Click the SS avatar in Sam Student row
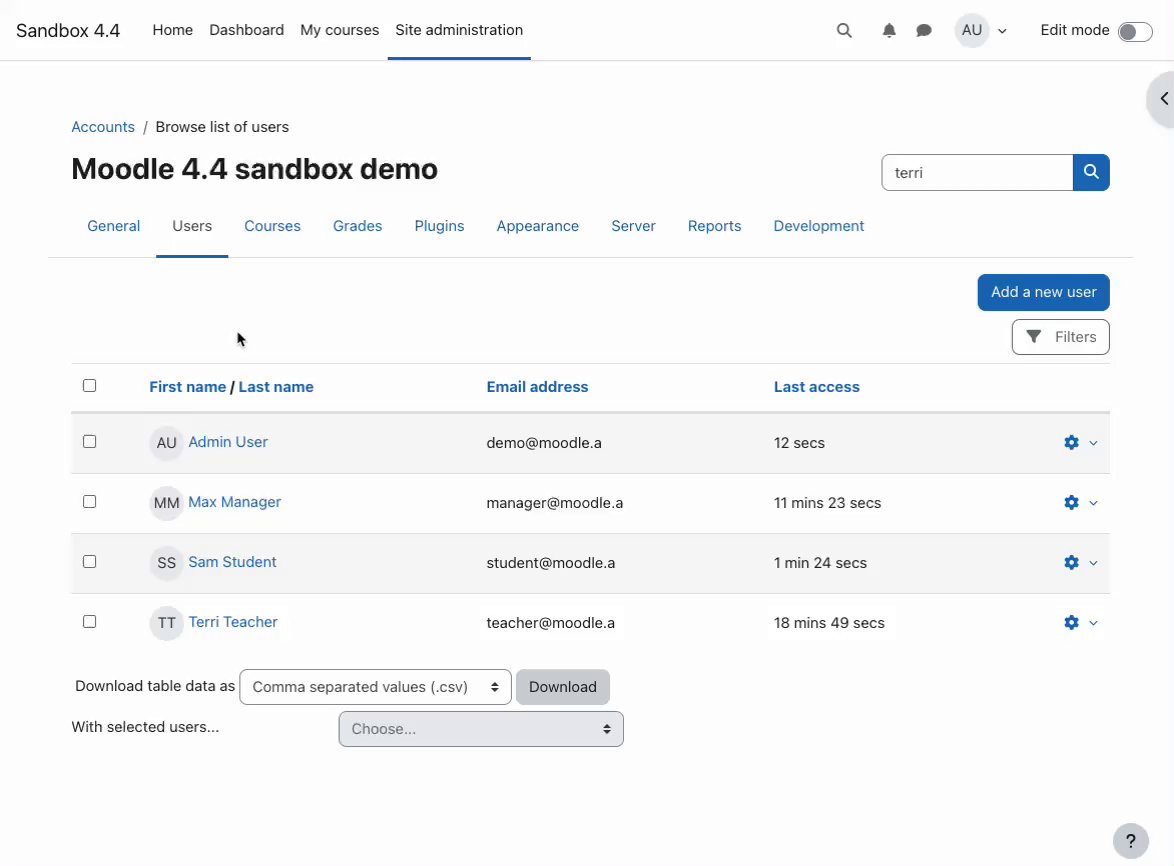This screenshot has height=866, width=1174. point(166,563)
